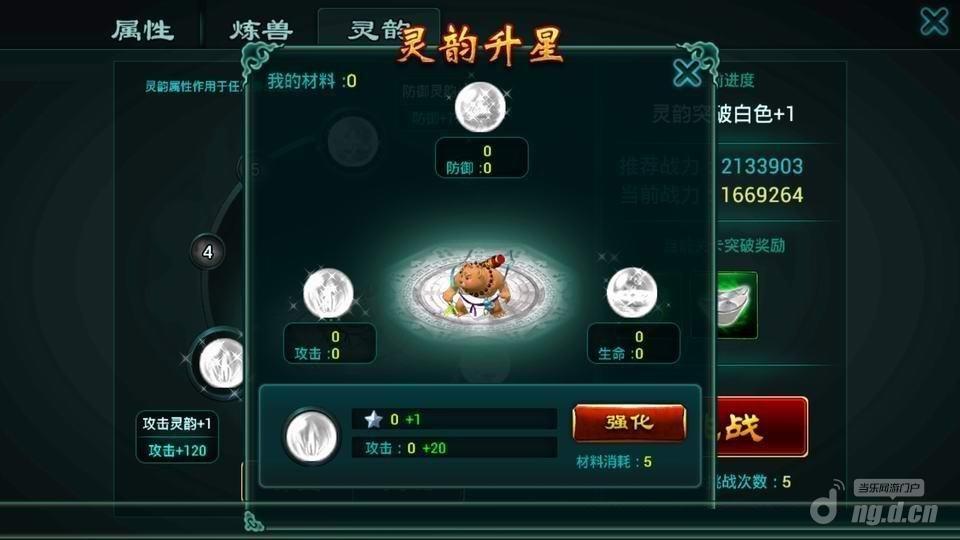Click the silver ingot reward icon
The width and height of the screenshot is (960, 540).
(x=736, y=304)
